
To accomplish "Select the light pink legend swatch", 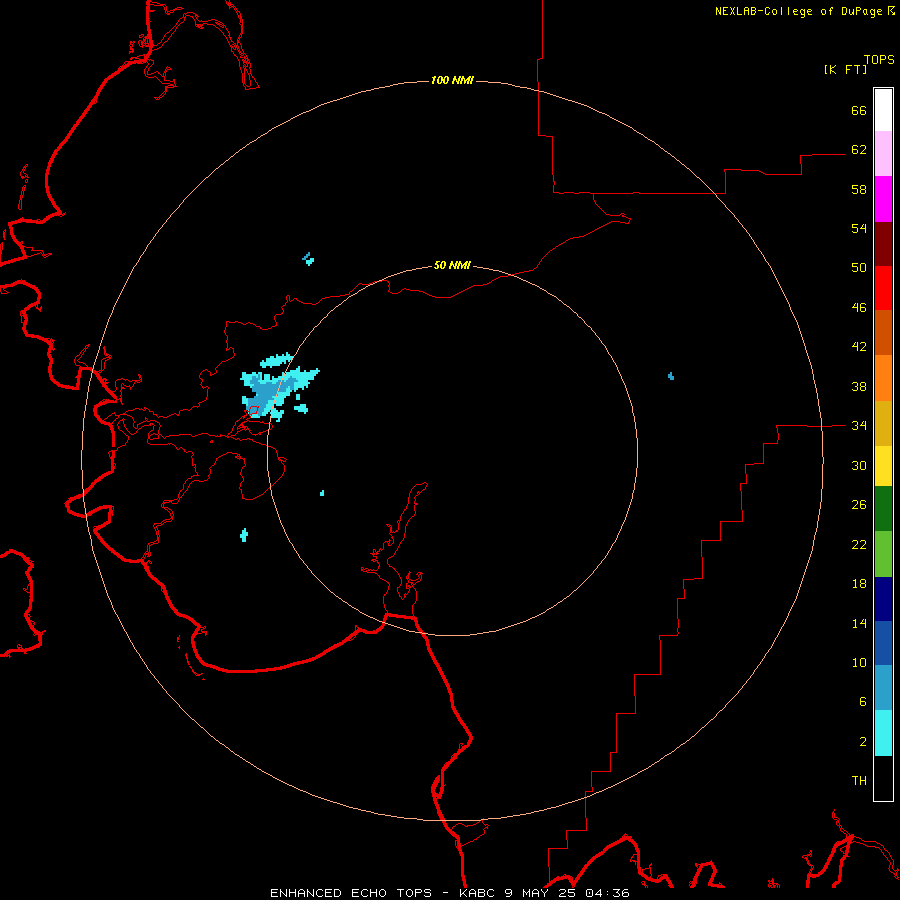I will click(x=883, y=154).
